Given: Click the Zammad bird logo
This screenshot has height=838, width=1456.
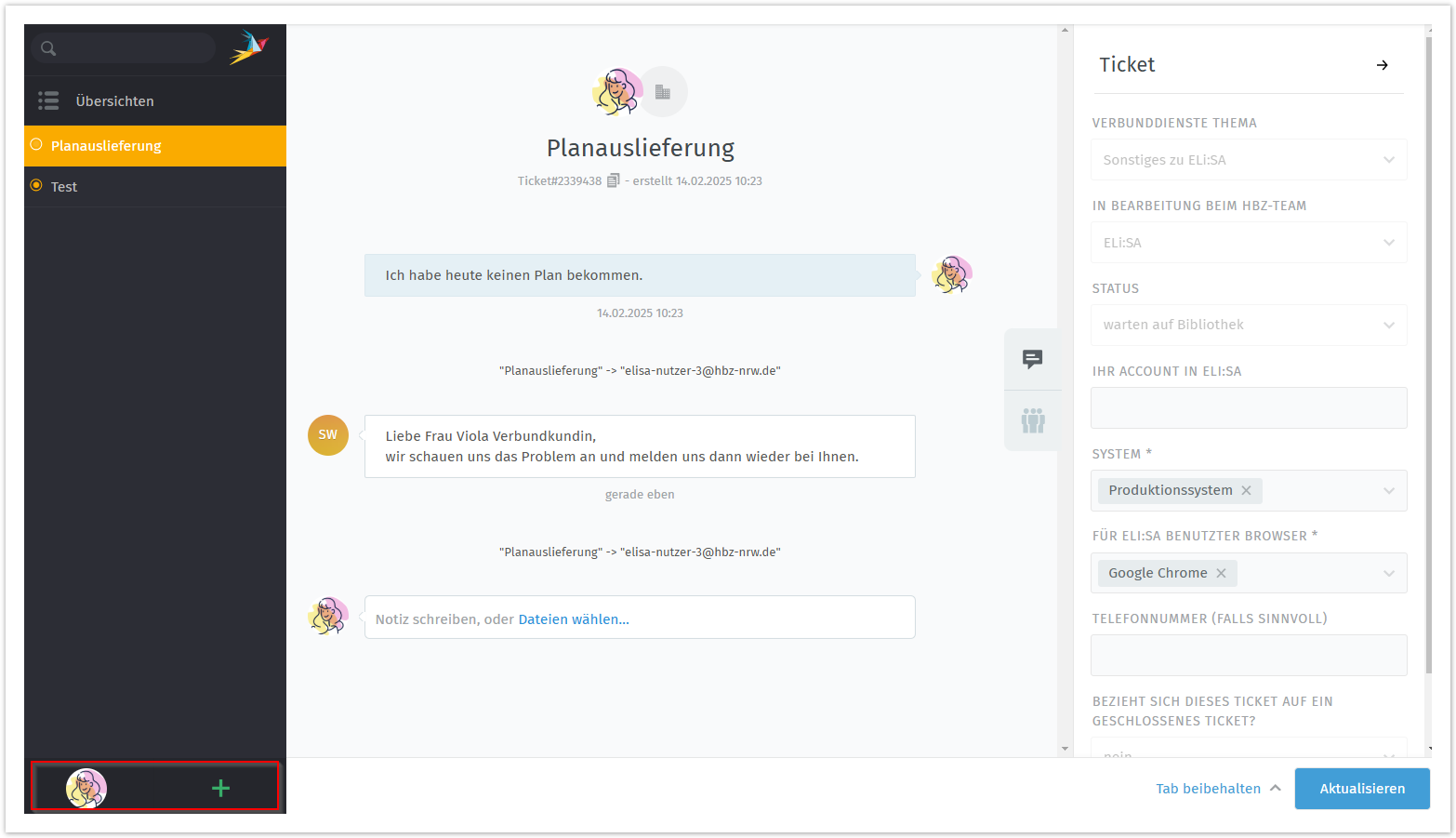Looking at the screenshot, I should coord(249,47).
